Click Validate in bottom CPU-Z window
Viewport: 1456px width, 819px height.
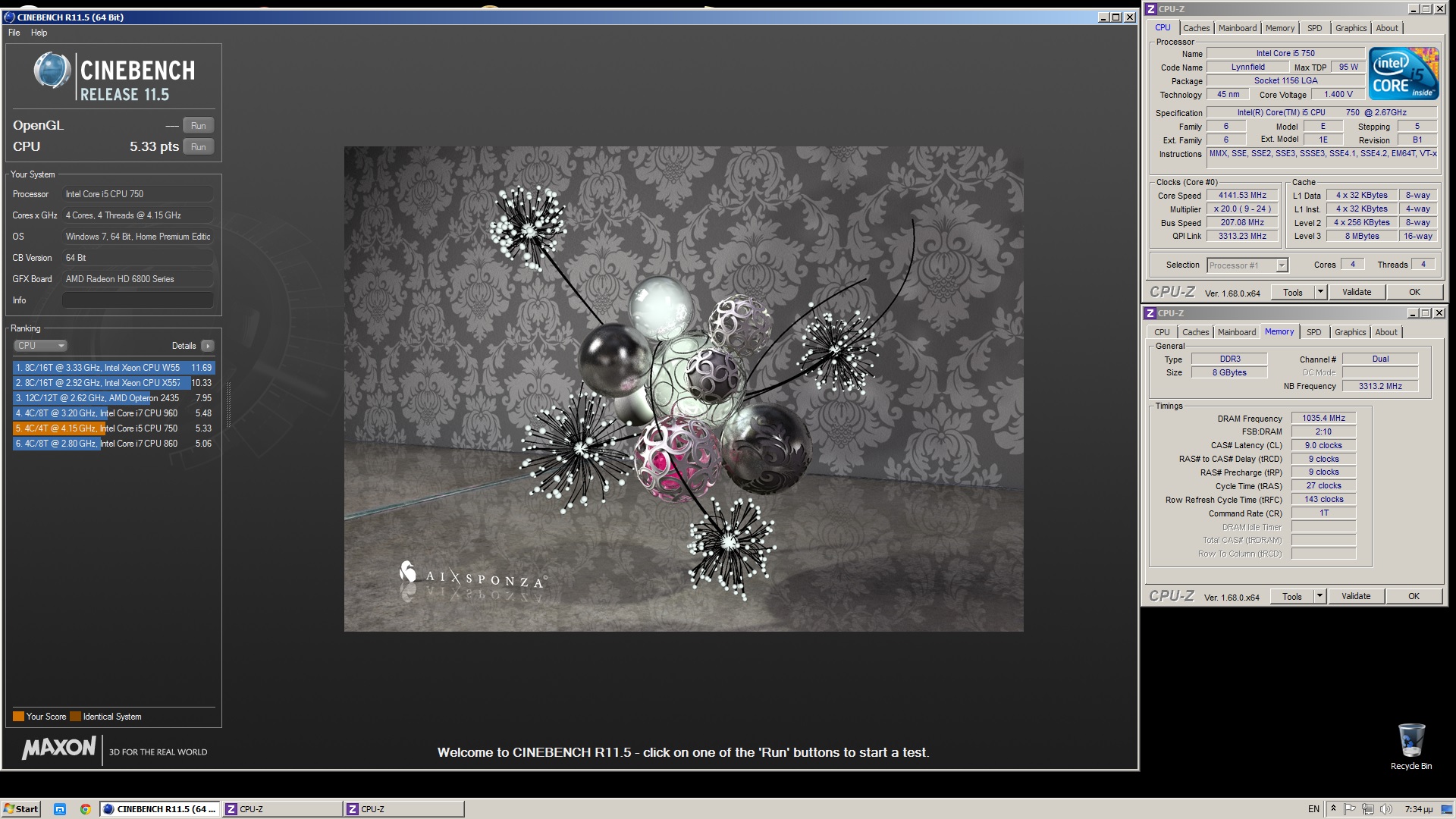pyautogui.click(x=1356, y=597)
